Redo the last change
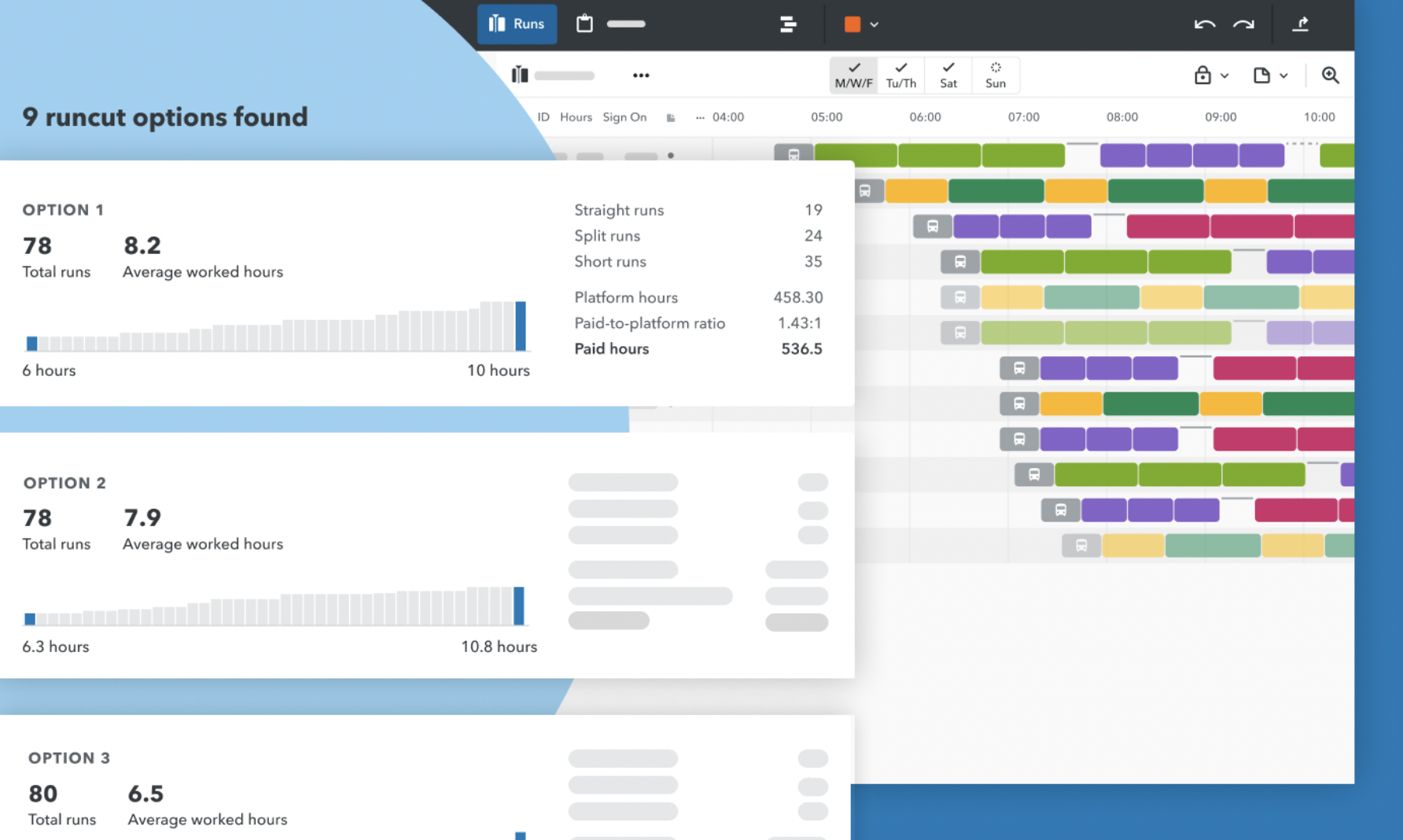1403x840 pixels. pos(1244,24)
